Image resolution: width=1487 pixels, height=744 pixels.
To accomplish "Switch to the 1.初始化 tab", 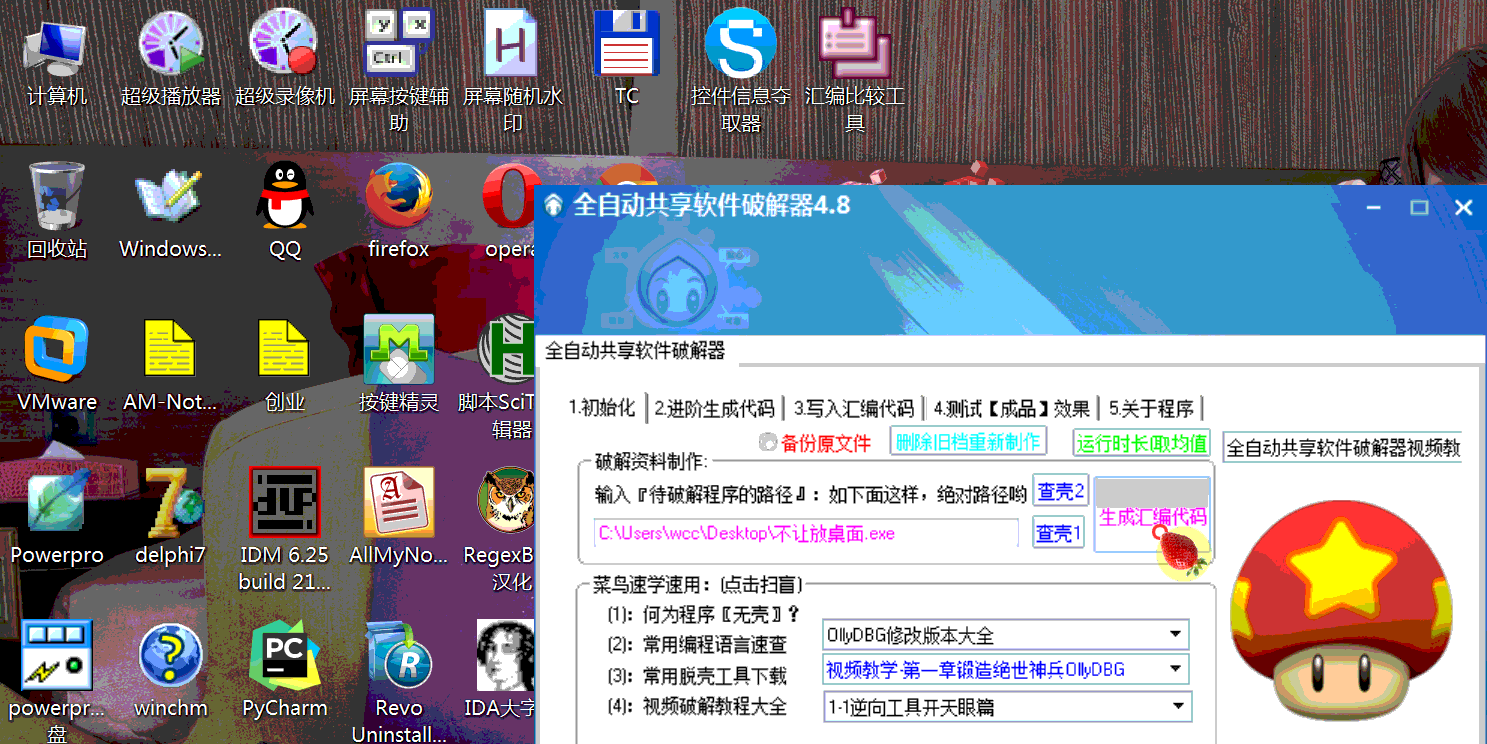I will pyautogui.click(x=602, y=408).
